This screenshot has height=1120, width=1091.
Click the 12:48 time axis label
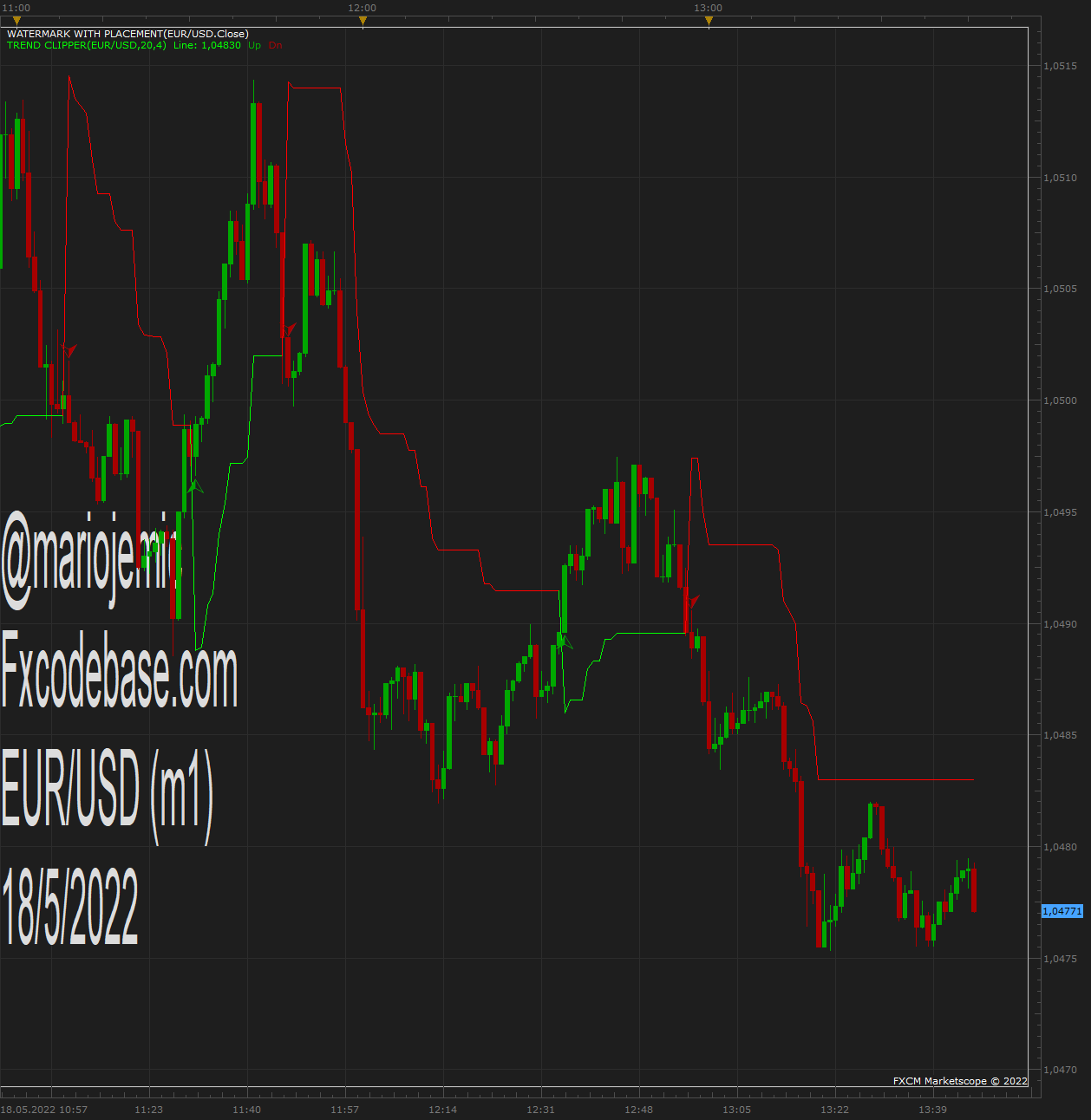point(639,1110)
